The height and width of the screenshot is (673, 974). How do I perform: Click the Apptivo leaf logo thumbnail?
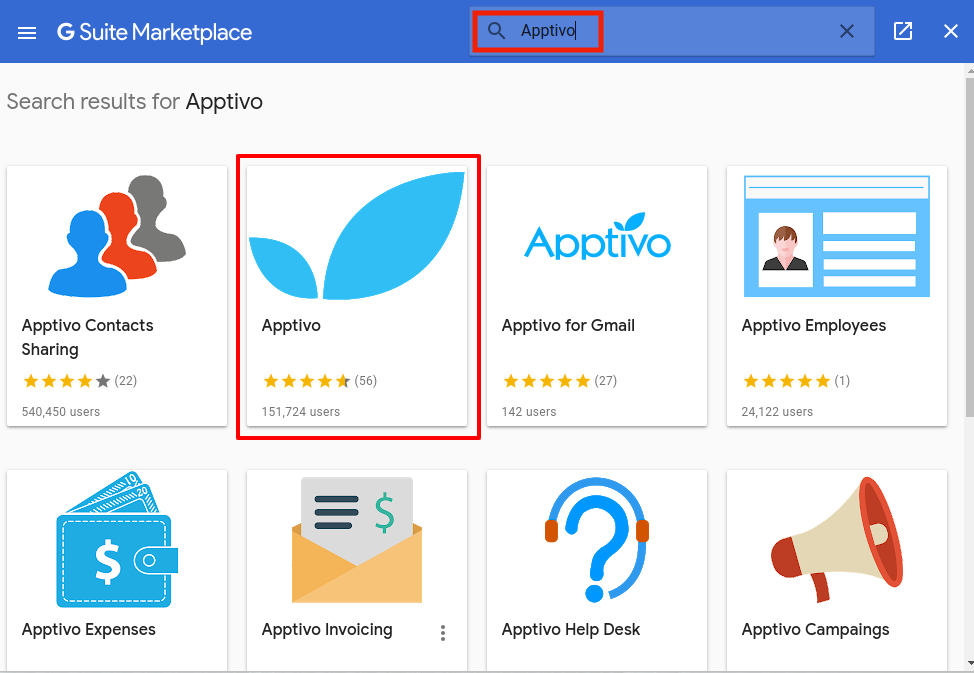[x=358, y=235]
